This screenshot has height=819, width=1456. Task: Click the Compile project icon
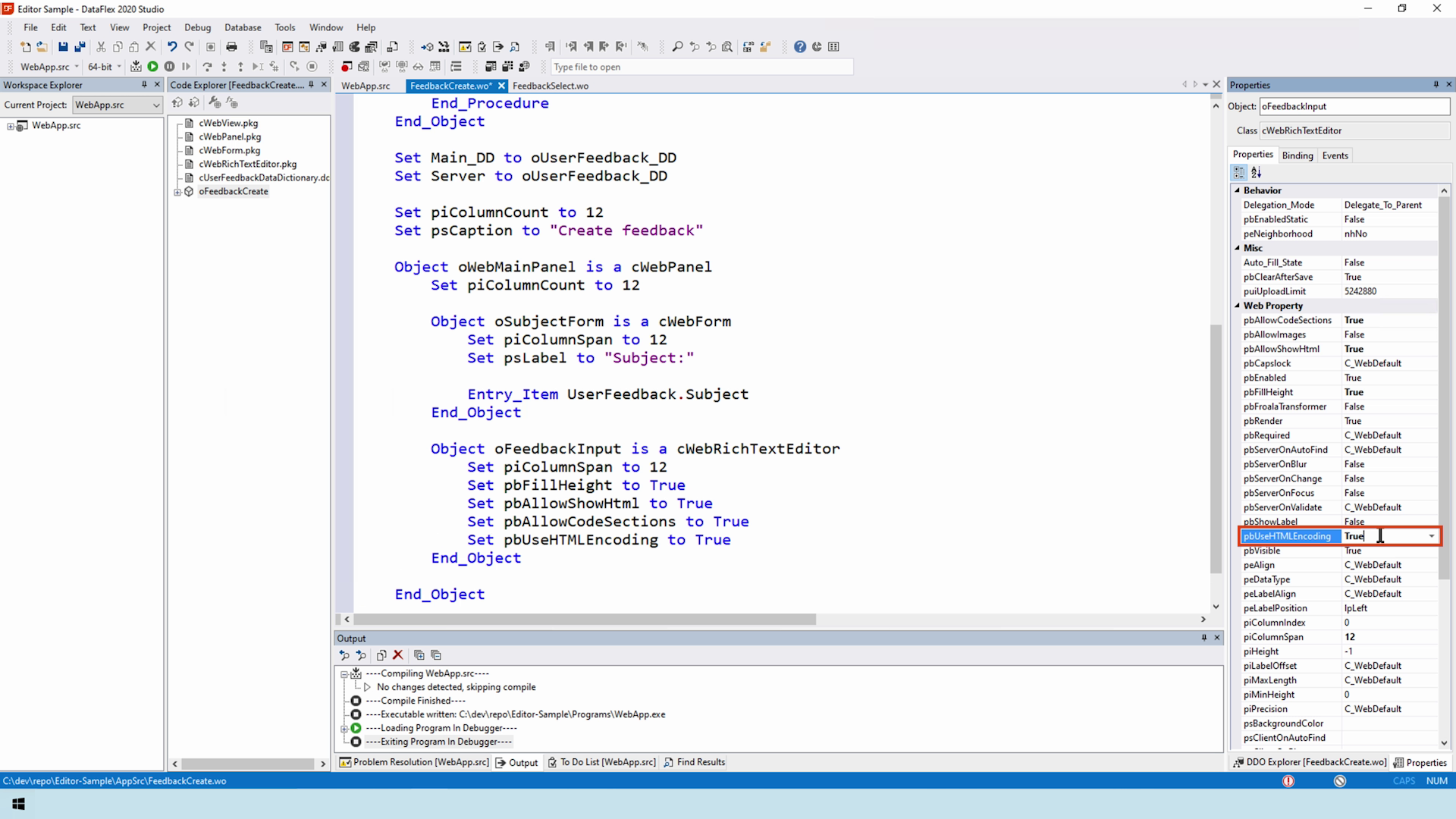[136, 67]
